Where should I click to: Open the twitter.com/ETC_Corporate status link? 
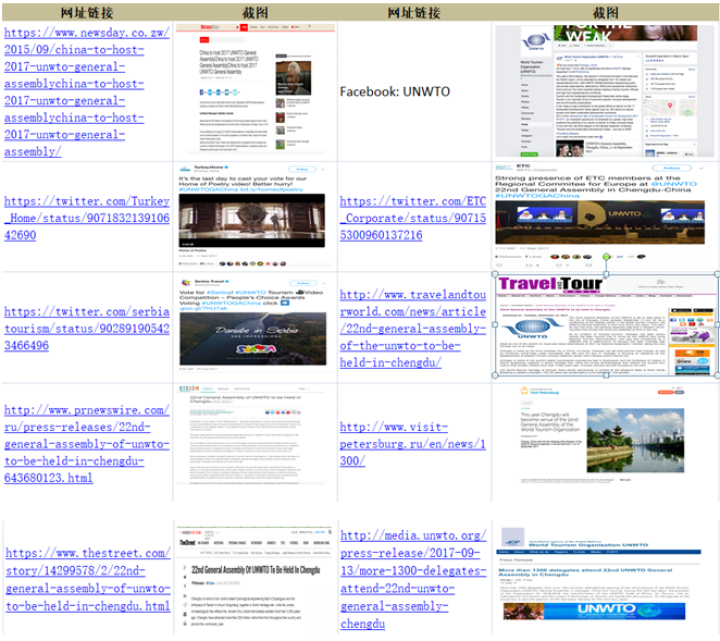pyautogui.click(x=413, y=218)
